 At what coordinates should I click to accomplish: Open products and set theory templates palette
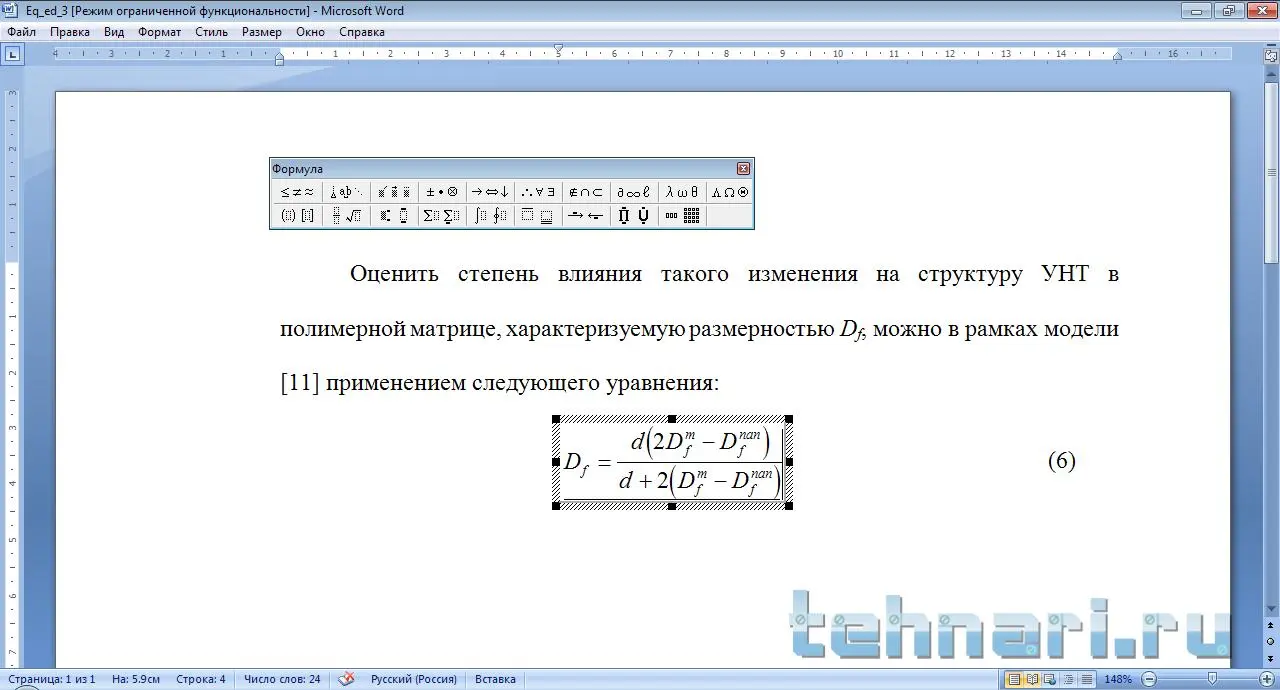pos(634,215)
